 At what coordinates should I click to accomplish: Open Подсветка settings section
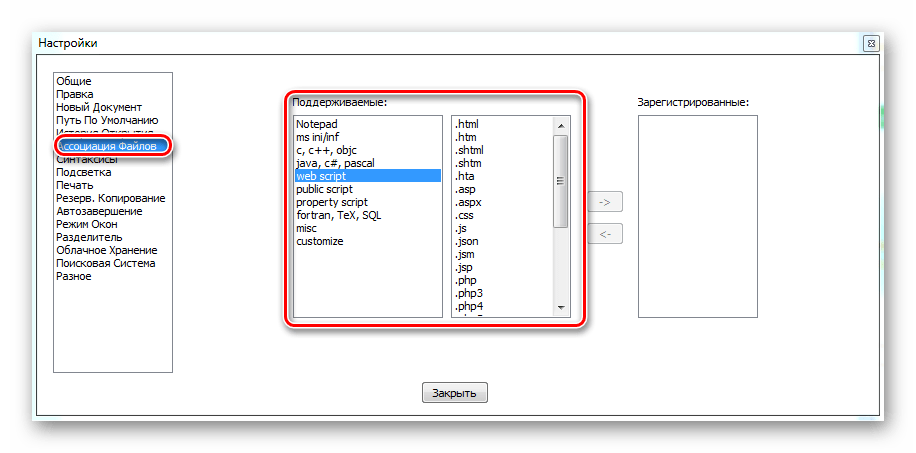click(x=83, y=172)
